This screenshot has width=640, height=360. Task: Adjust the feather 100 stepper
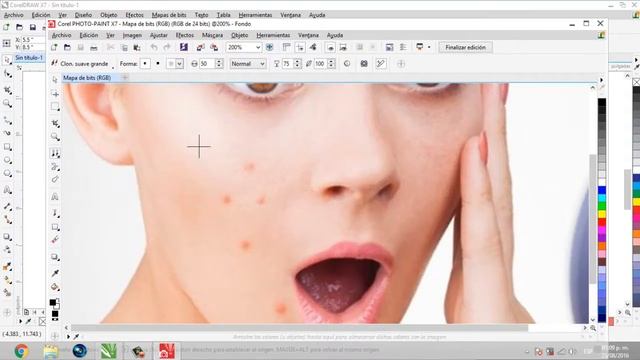[331, 64]
